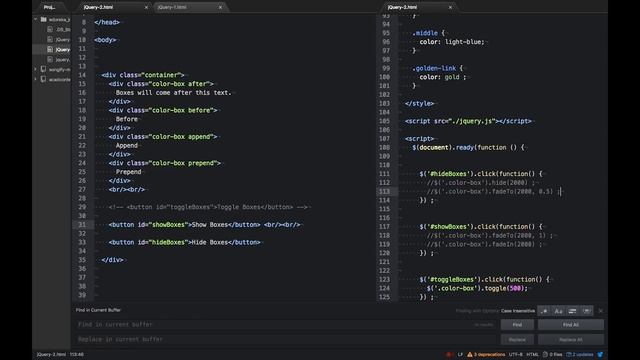Click the Find button
640x360 pixels.
(517, 325)
